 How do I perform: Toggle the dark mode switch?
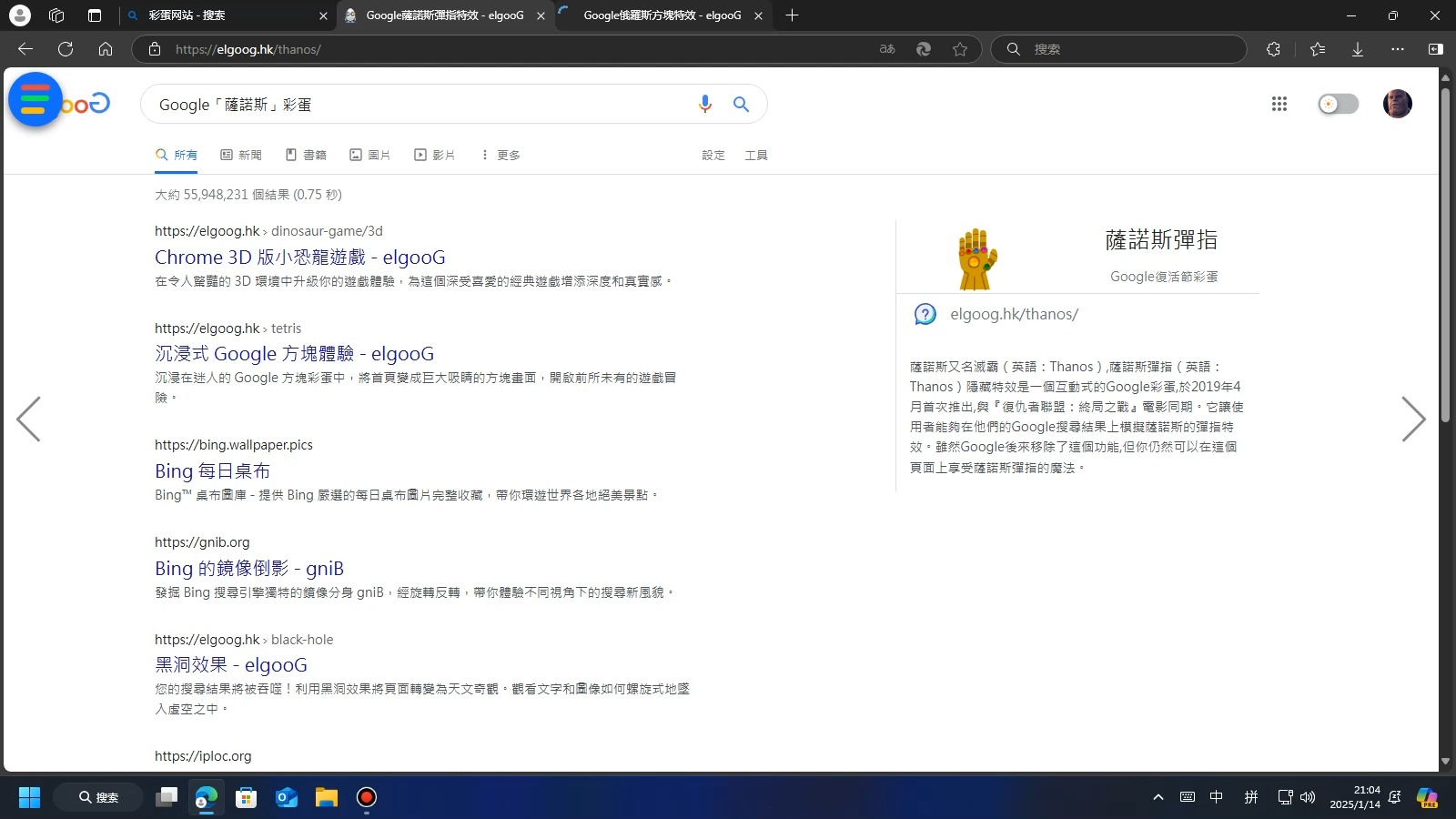[x=1338, y=104]
